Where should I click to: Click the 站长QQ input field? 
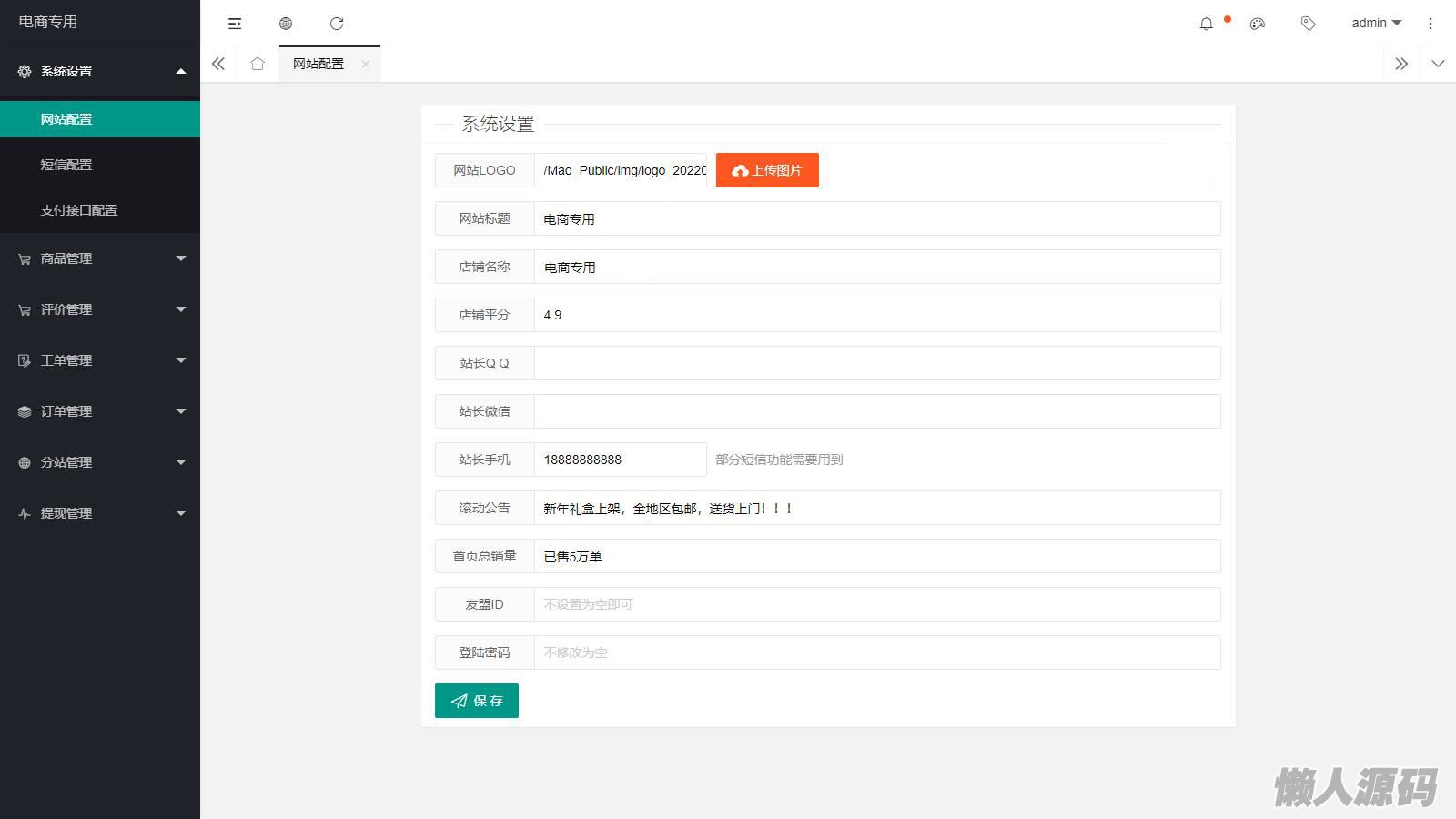pos(876,363)
